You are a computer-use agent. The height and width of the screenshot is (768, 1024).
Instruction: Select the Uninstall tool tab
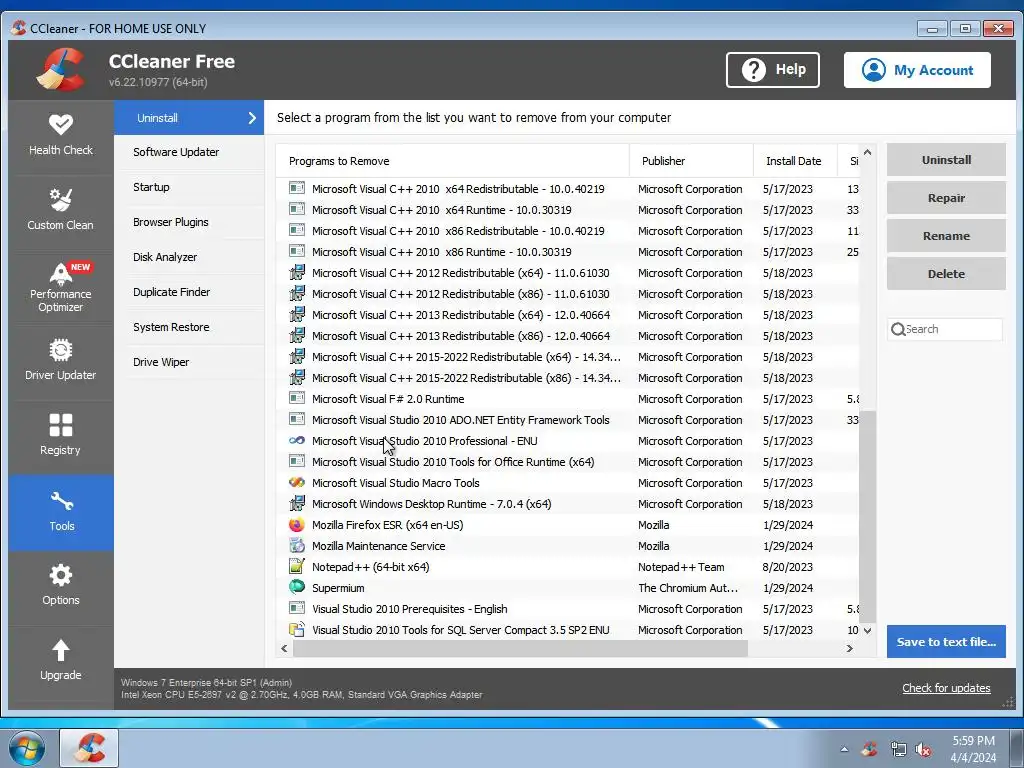tap(189, 118)
